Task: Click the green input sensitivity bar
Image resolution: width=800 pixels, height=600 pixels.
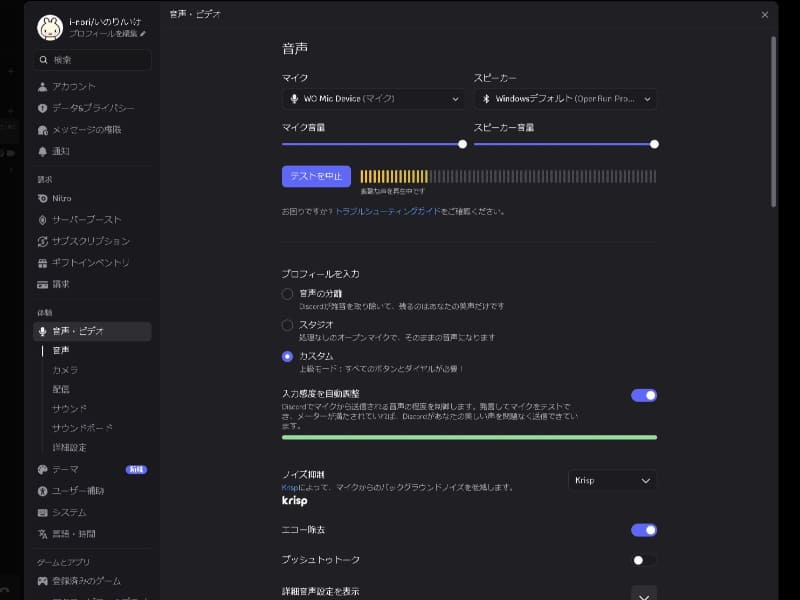Action: [x=469, y=437]
